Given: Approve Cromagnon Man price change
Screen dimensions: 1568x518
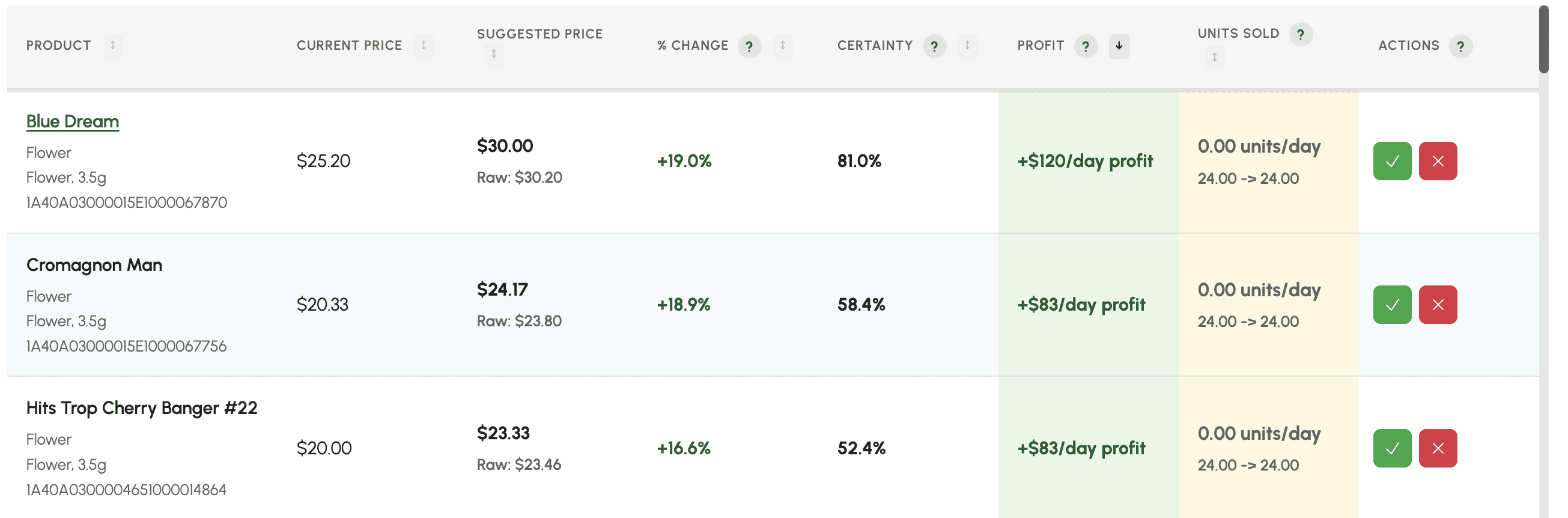Looking at the screenshot, I should coord(1391,304).
